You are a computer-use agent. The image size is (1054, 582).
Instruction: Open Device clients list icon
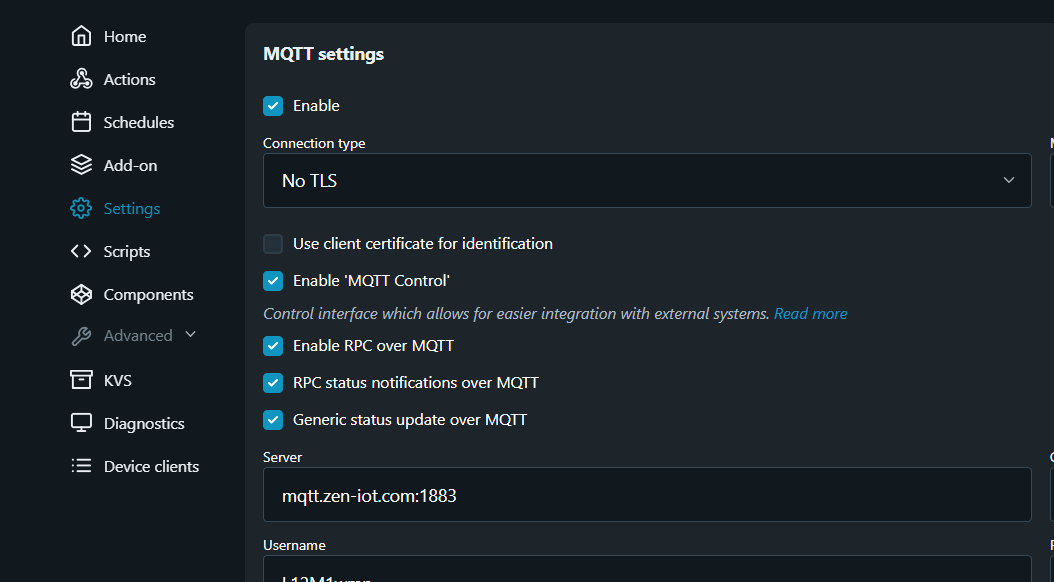tap(81, 466)
